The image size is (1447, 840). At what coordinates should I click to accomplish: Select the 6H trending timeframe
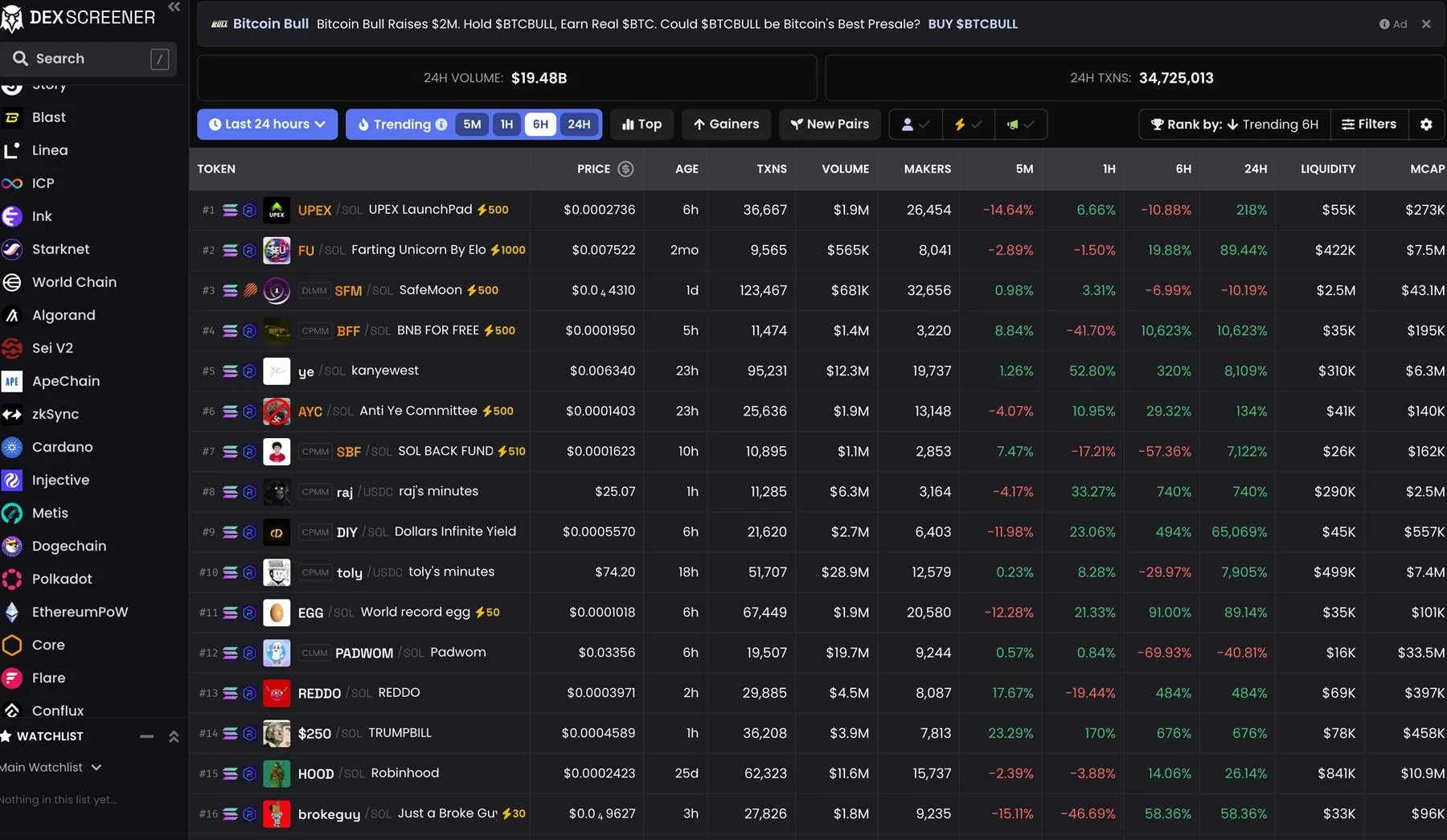point(540,125)
